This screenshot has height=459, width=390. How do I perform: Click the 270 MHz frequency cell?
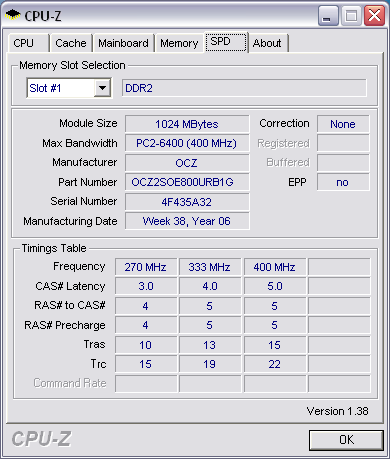146,267
